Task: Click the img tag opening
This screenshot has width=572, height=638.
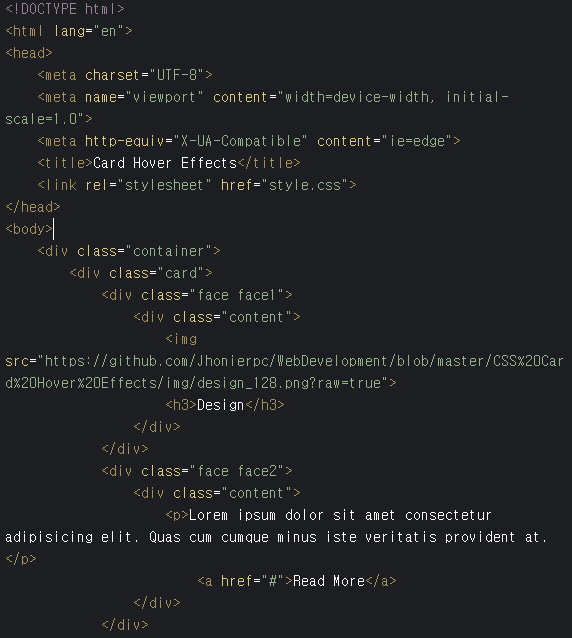Action: pyautogui.click(x=181, y=339)
